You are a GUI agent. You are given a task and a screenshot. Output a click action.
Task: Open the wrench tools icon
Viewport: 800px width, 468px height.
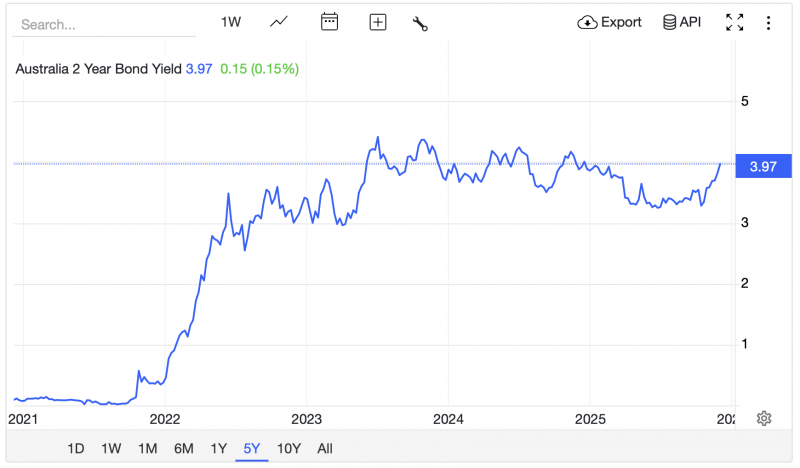[420, 23]
